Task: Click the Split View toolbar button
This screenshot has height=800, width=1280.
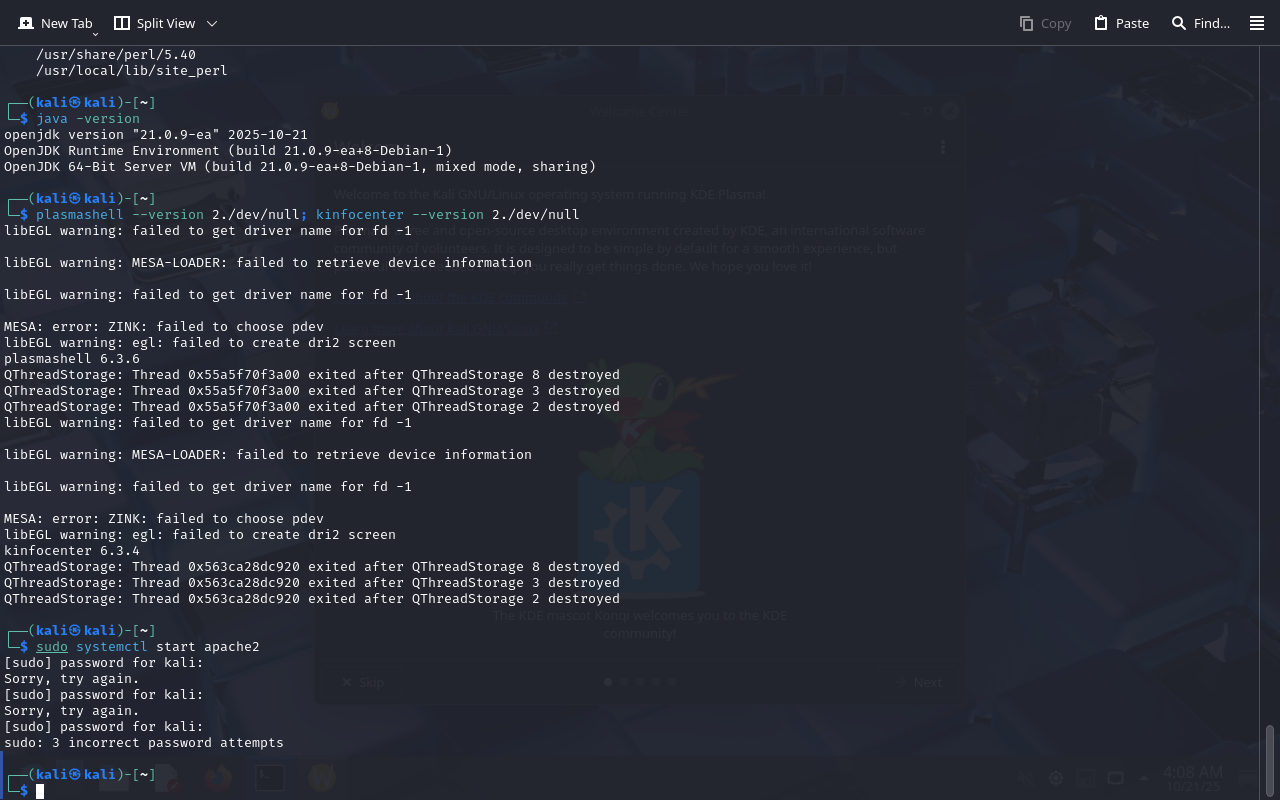Action: [154, 23]
